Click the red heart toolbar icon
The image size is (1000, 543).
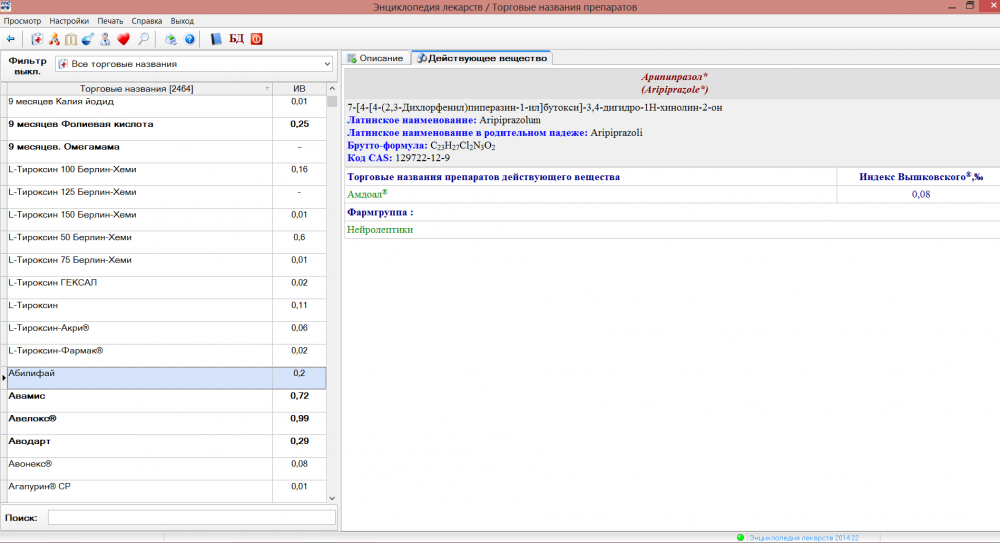124,39
